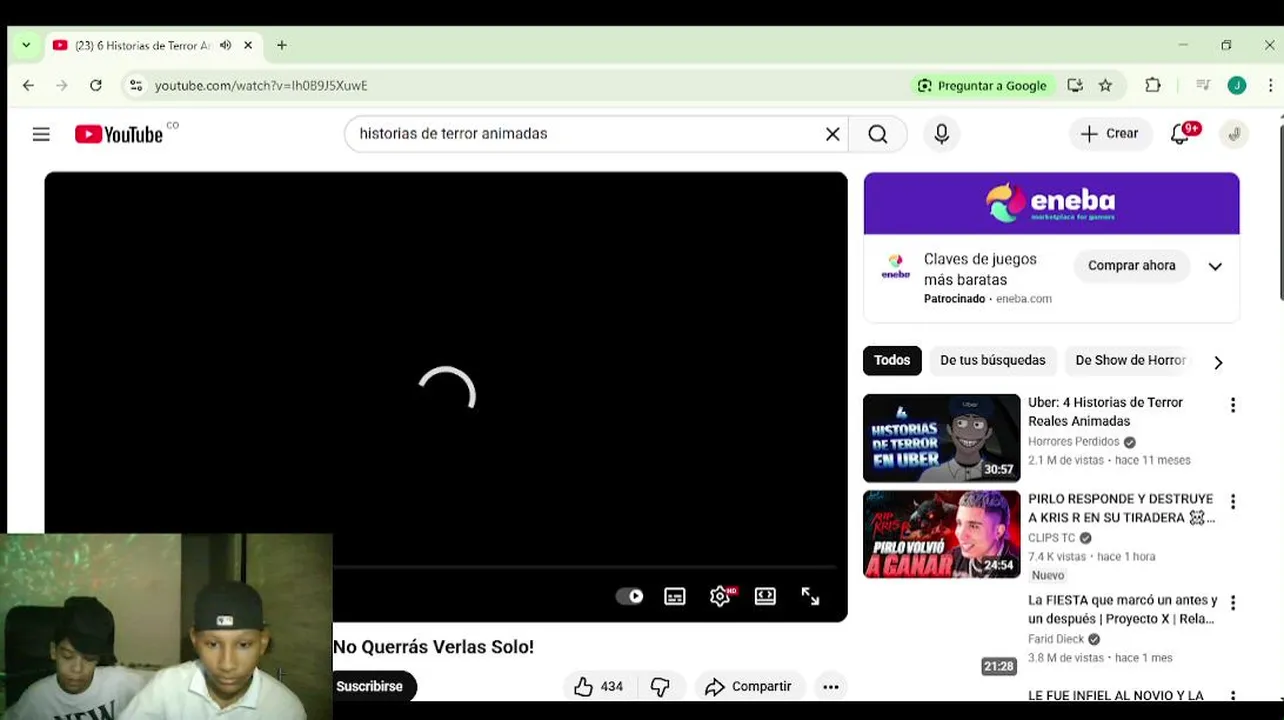Viewport: 1284px width, 720px height.
Task: Show more filter chips with right arrow
Action: coord(1218,362)
